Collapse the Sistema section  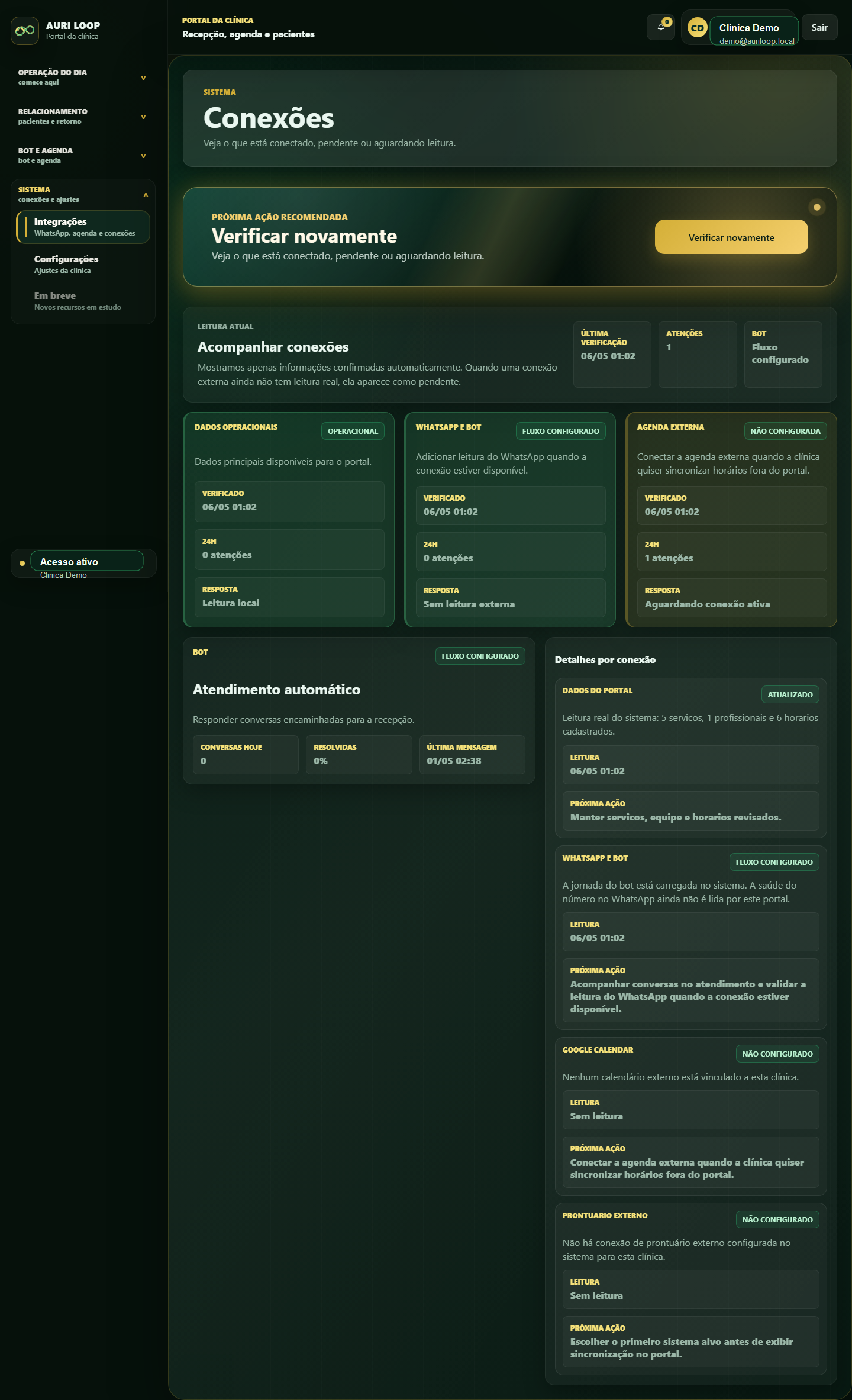point(83,195)
